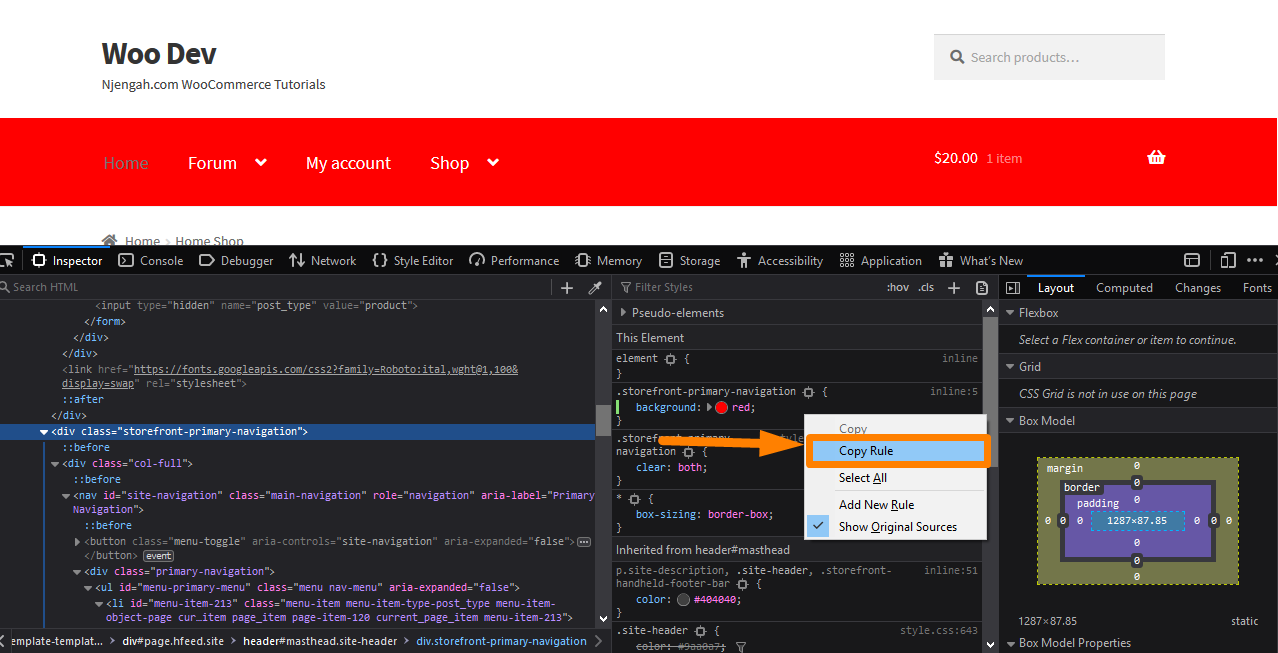Click the Home navigation link
1278x653 pixels.
point(126,163)
